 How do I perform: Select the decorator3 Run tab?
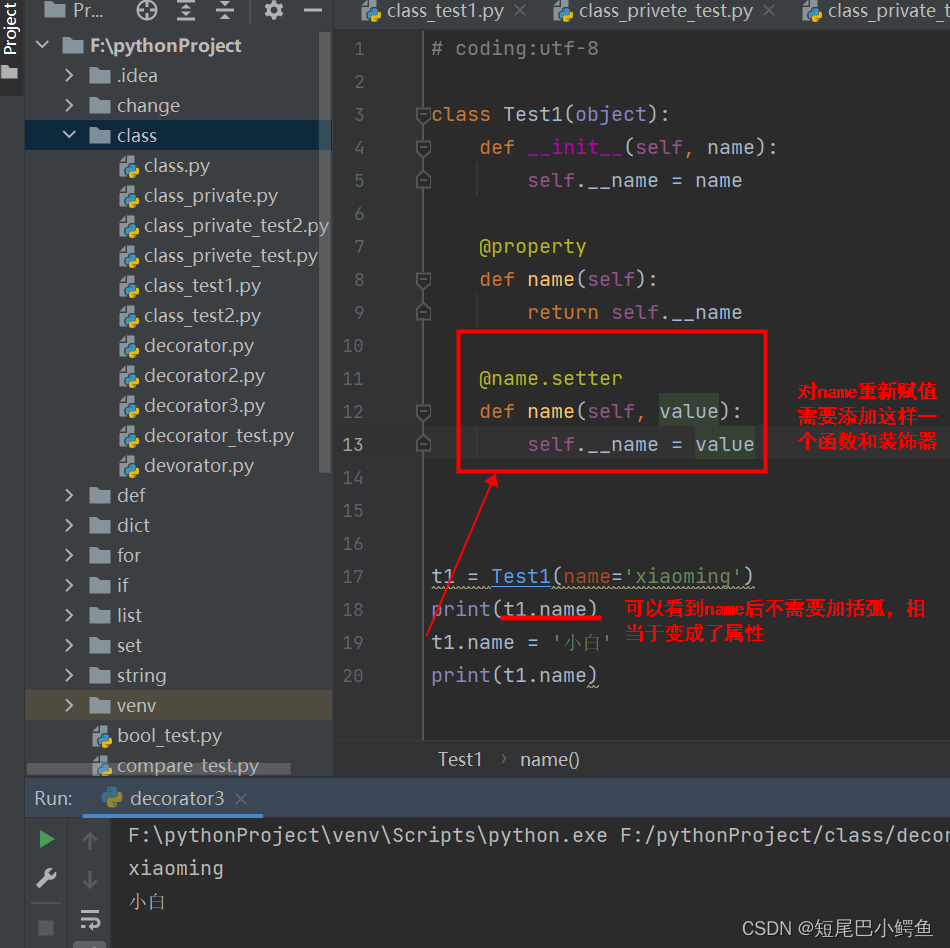coord(176,798)
